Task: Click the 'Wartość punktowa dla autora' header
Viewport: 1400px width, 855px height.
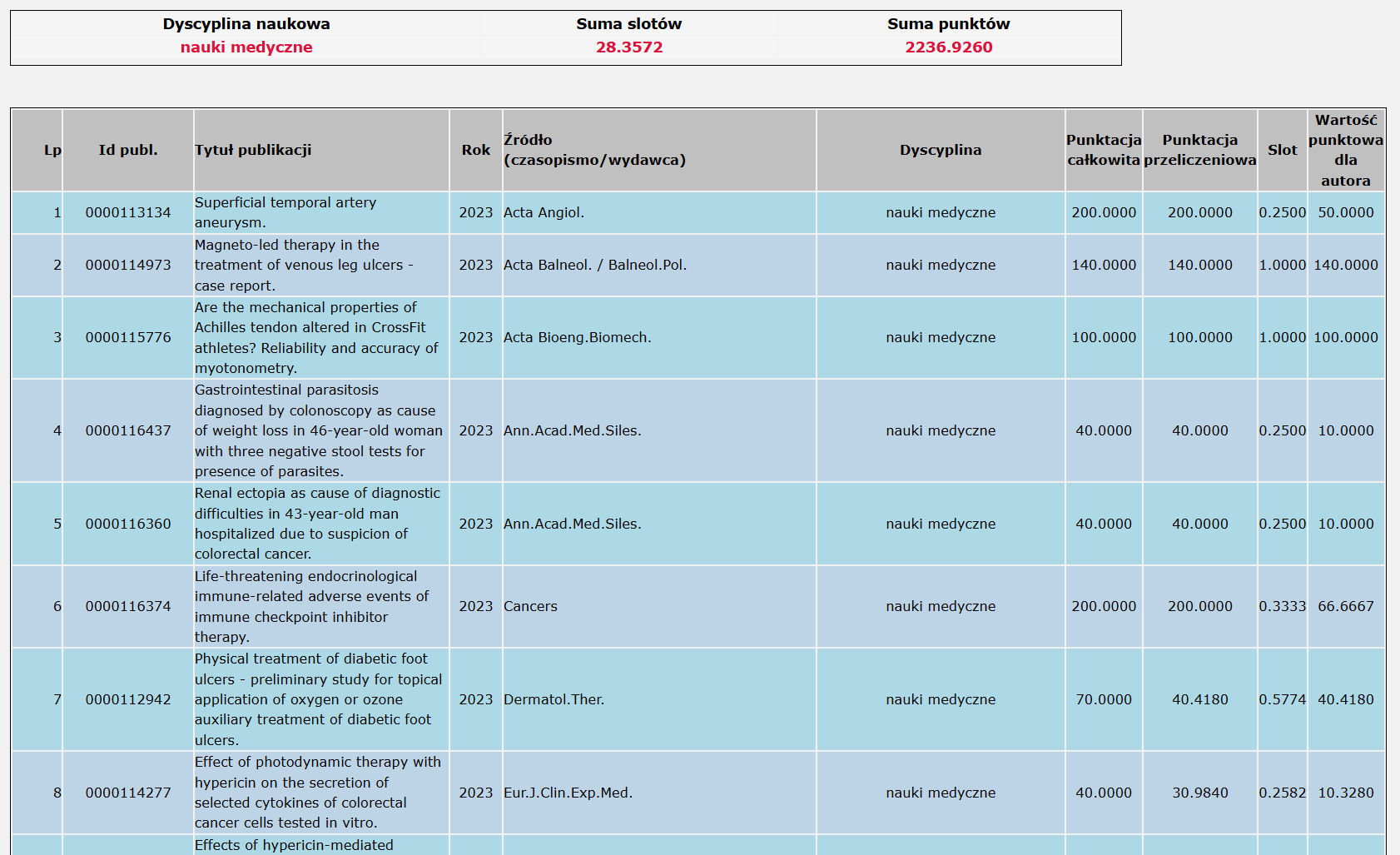Action: (1345, 150)
